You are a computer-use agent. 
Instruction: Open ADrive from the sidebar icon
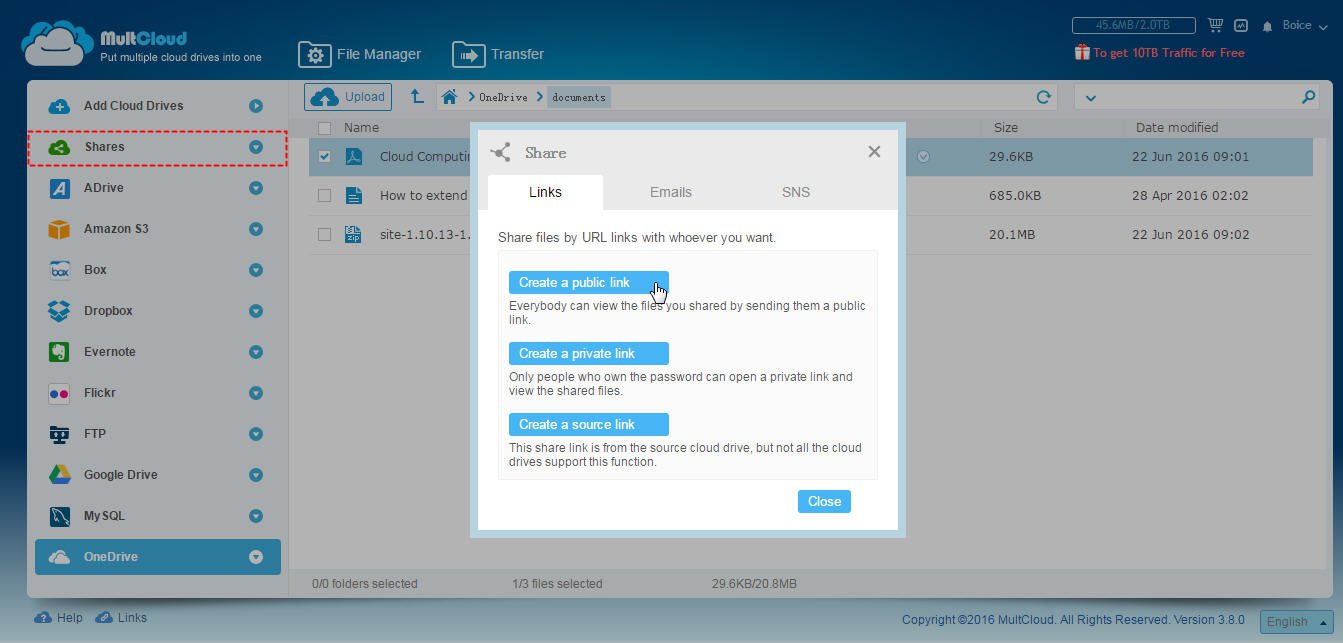[x=59, y=188]
